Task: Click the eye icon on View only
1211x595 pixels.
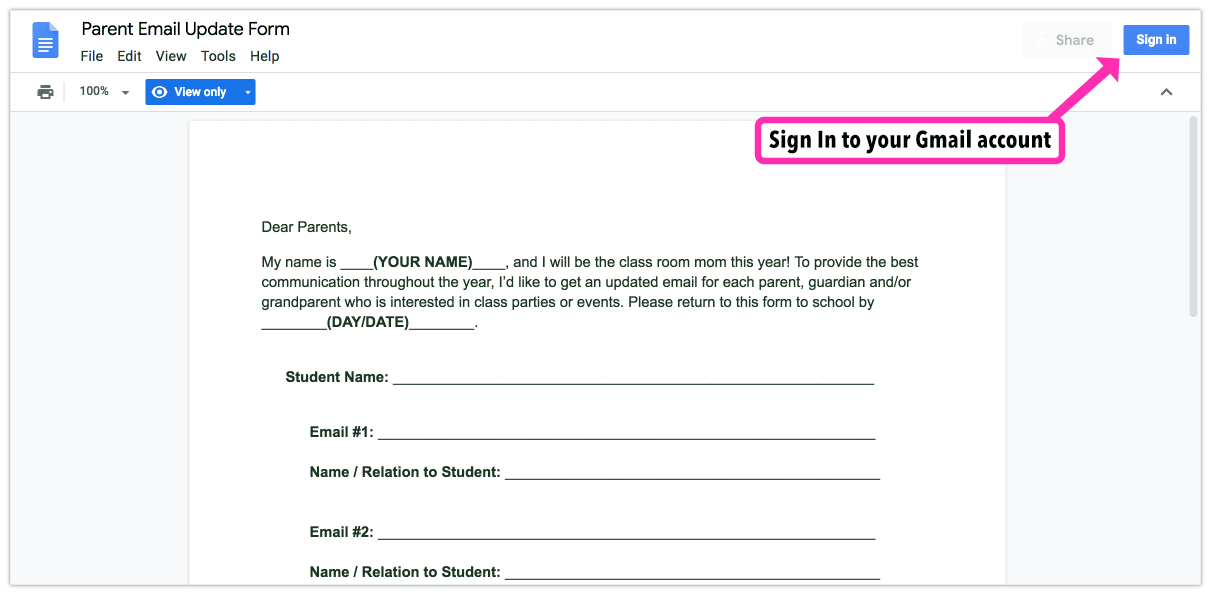Action: [x=159, y=92]
